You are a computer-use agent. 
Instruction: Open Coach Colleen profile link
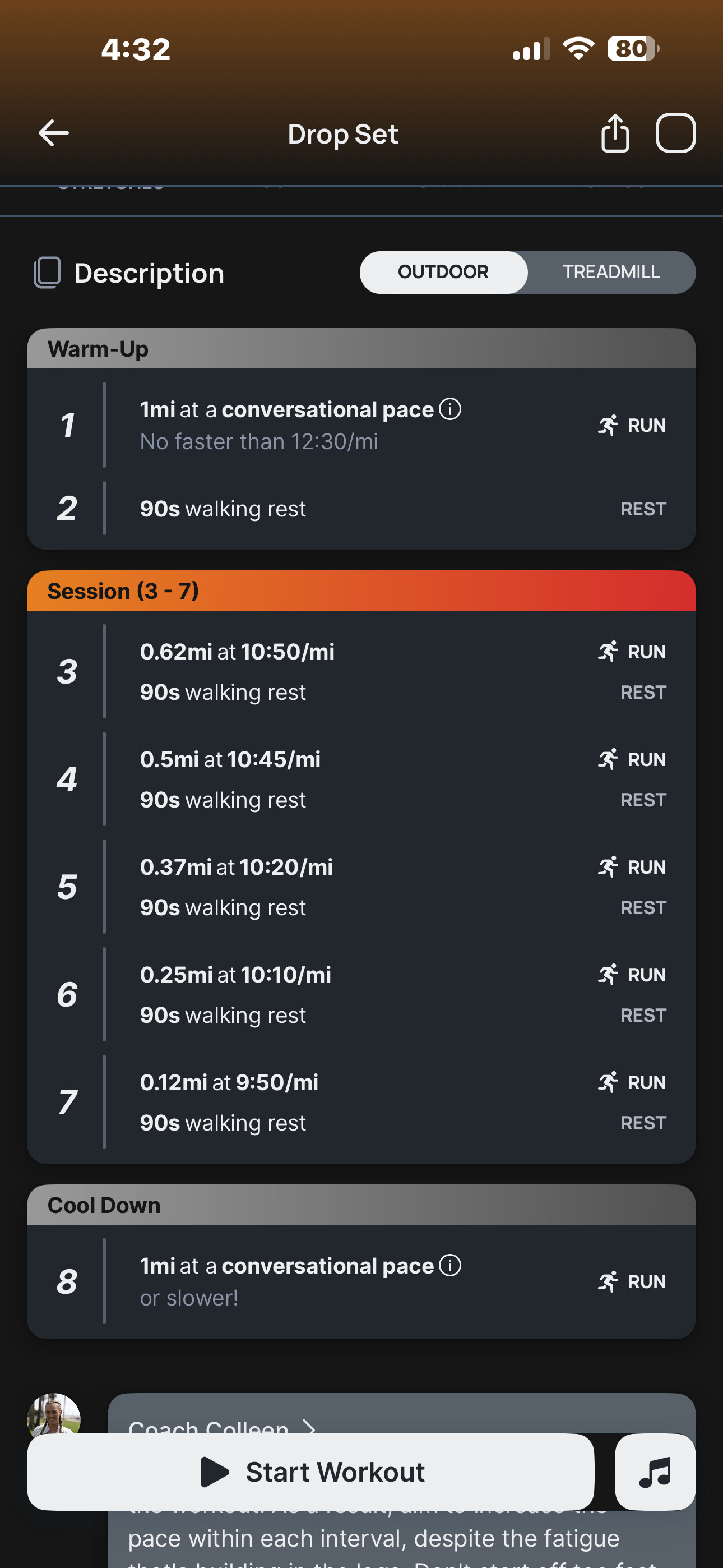click(x=208, y=1427)
